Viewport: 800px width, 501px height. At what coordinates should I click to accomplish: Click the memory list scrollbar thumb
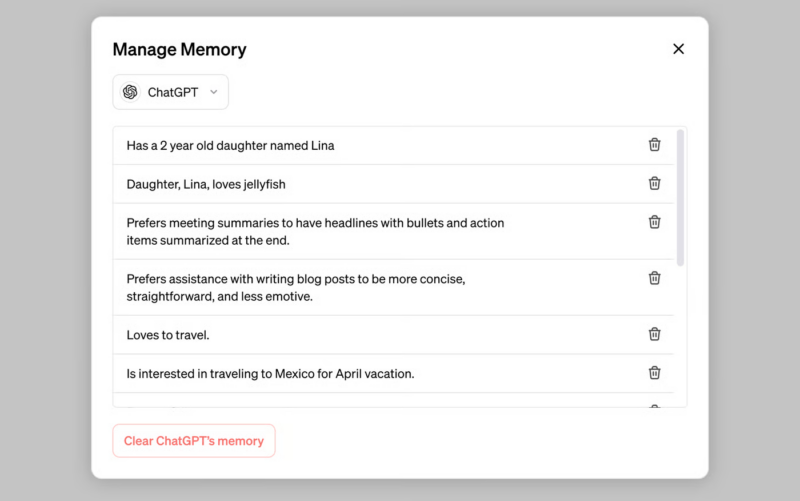pyautogui.click(x=680, y=198)
